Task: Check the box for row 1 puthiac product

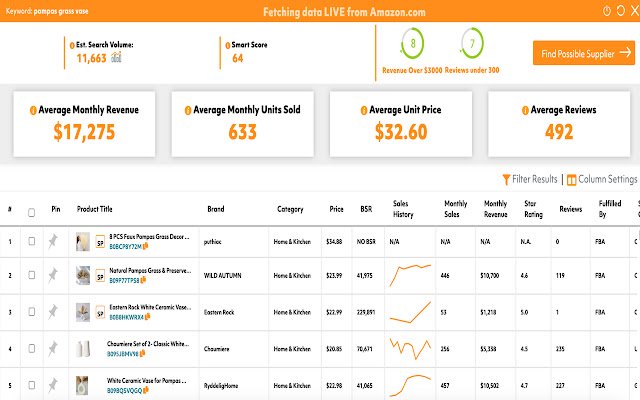Action: coord(31,241)
